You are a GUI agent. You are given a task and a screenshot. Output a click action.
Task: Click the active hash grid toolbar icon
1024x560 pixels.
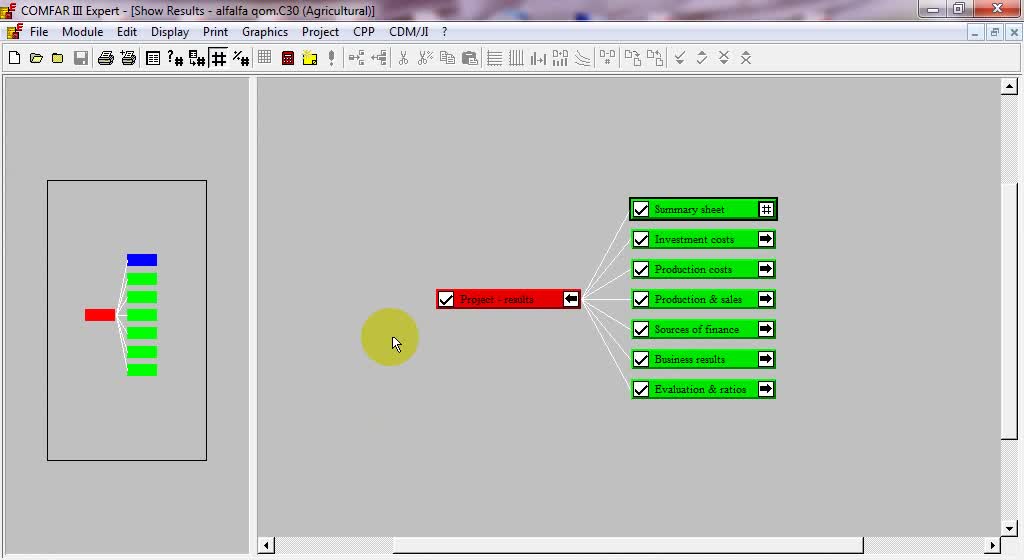pyautogui.click(x=218, y=58)
